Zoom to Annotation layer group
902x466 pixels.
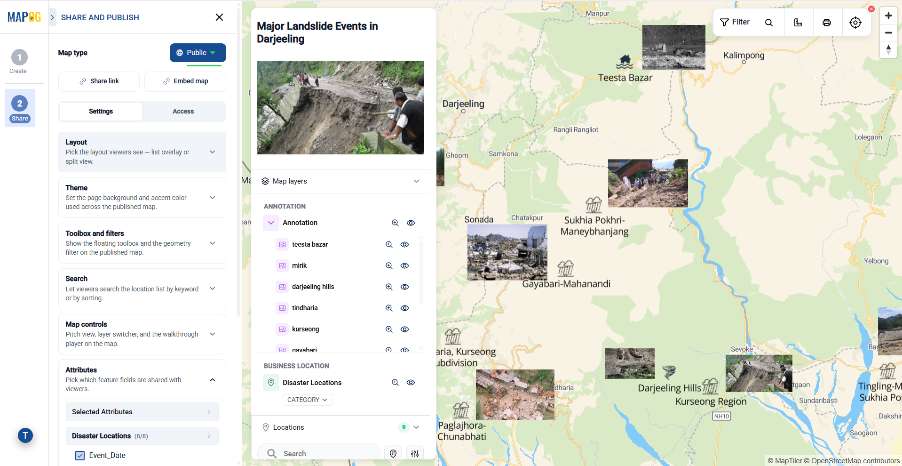click(395, 223)
